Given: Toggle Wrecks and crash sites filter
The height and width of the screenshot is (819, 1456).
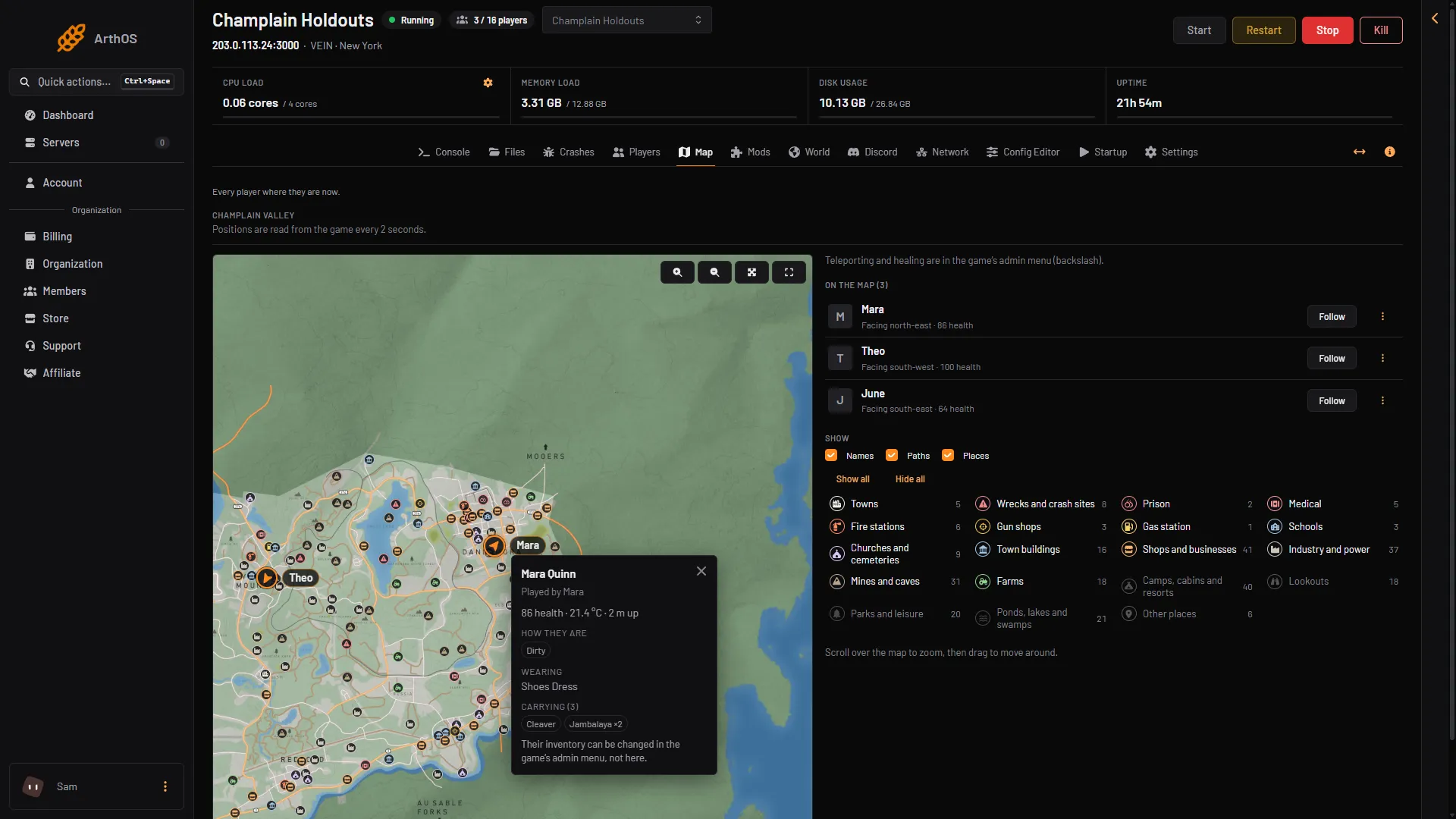Looking at the screenshot, I should [x=1040, y=504].
